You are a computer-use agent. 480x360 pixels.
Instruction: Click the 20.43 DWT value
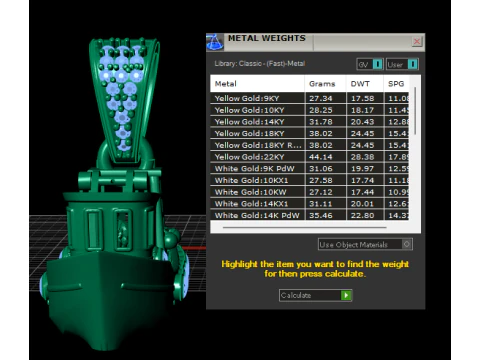[x=362, y=122]
